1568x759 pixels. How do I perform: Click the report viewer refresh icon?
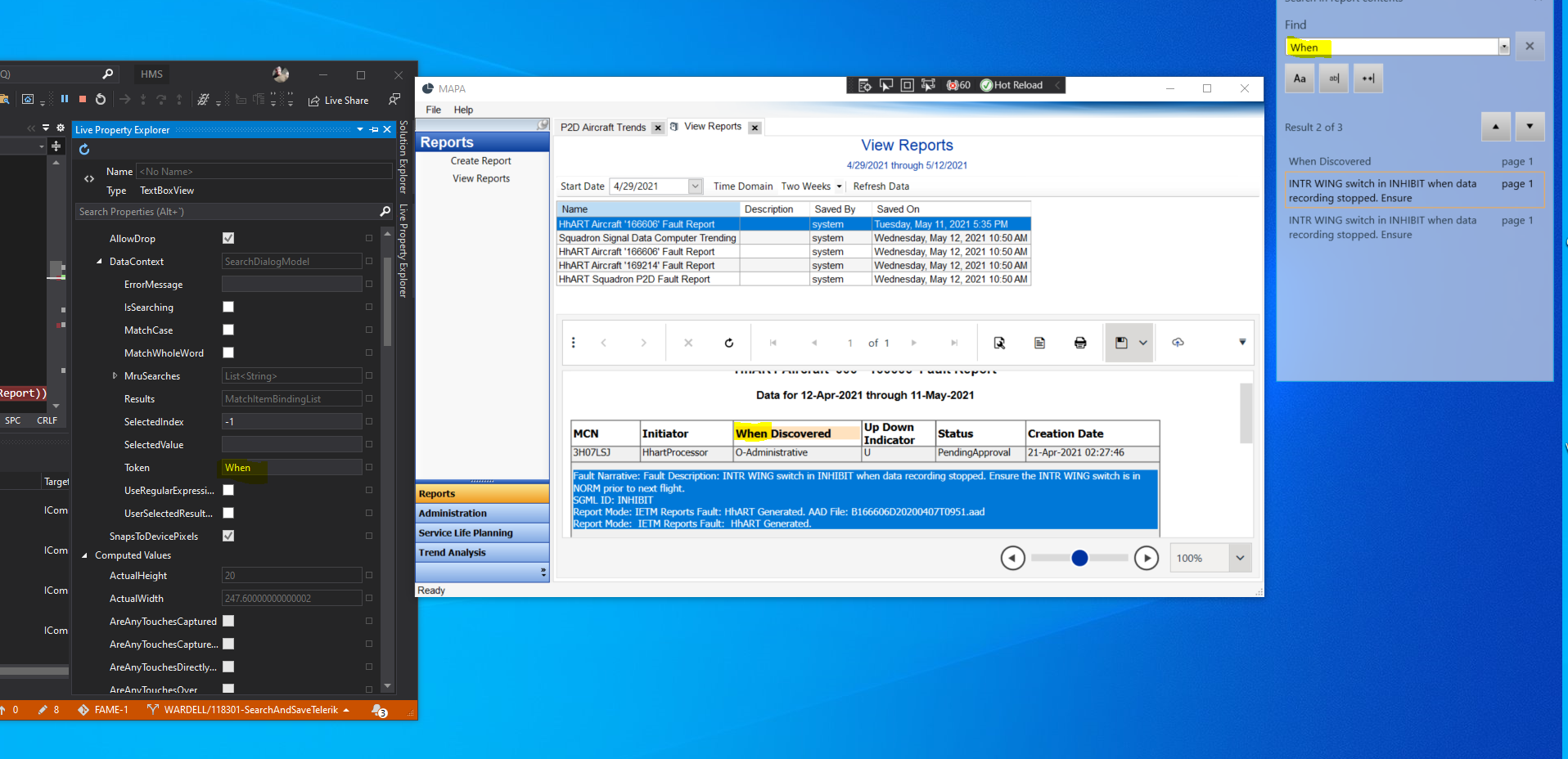[728, 343]
